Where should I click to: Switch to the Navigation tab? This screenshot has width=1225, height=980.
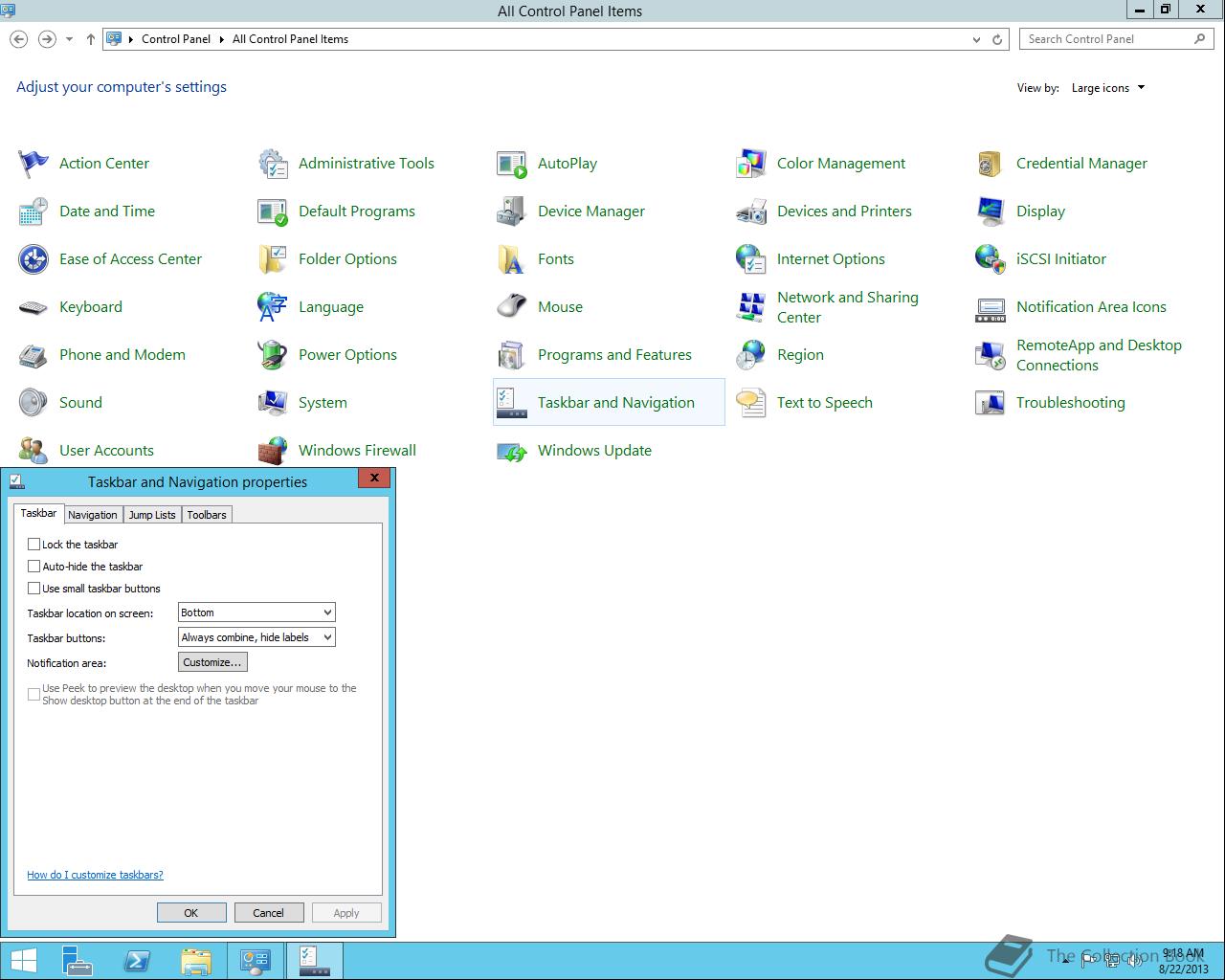coord(93,515)
